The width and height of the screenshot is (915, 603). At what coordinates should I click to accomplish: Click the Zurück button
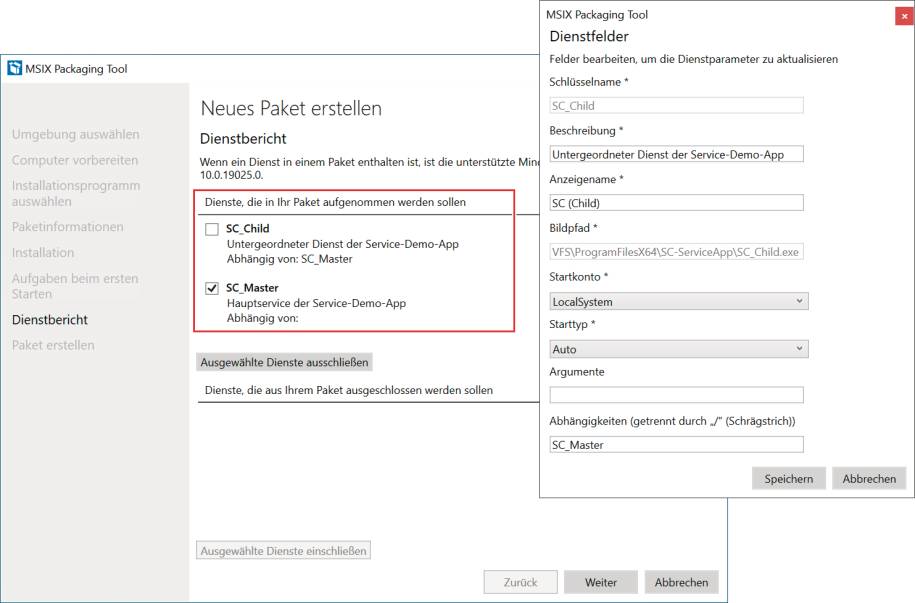(x=521, y=582)
